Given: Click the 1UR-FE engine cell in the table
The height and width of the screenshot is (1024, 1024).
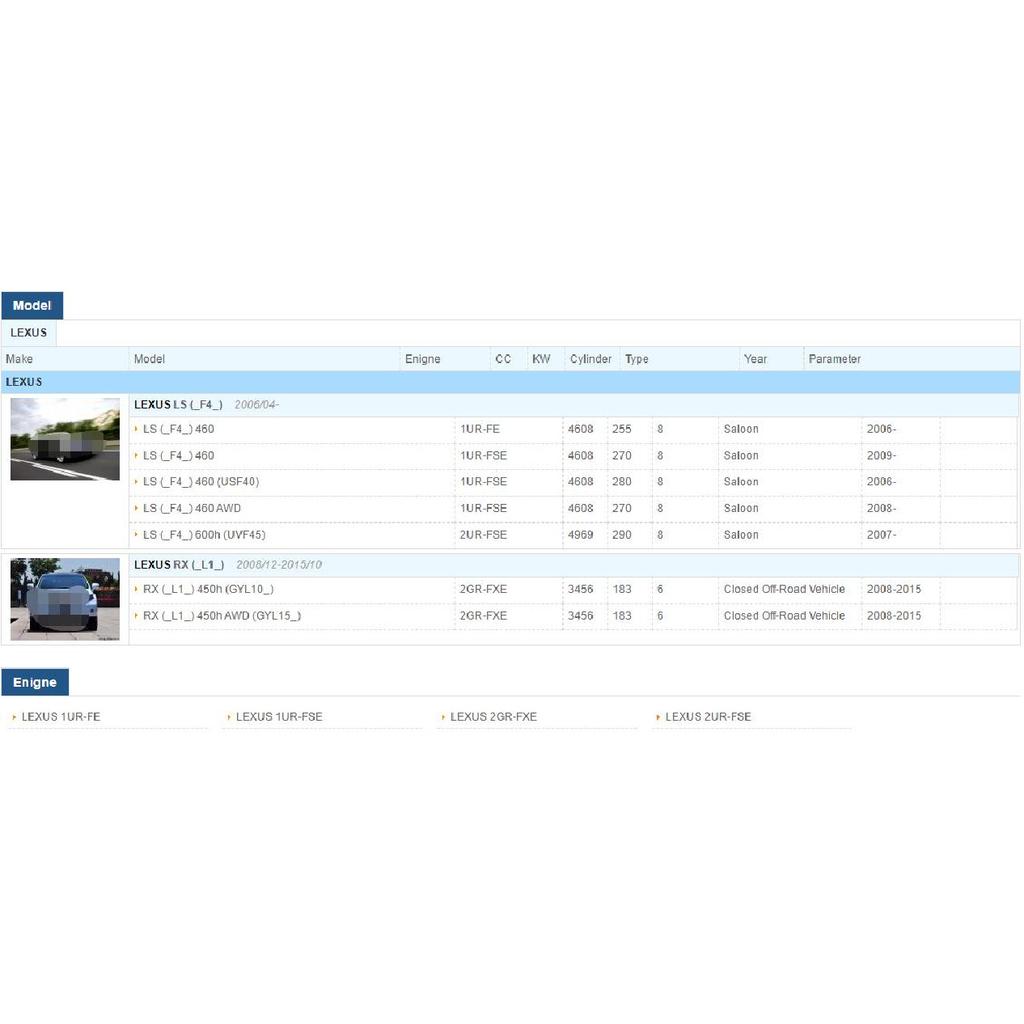Looking at the screenshot, I should tap(480, 429).
